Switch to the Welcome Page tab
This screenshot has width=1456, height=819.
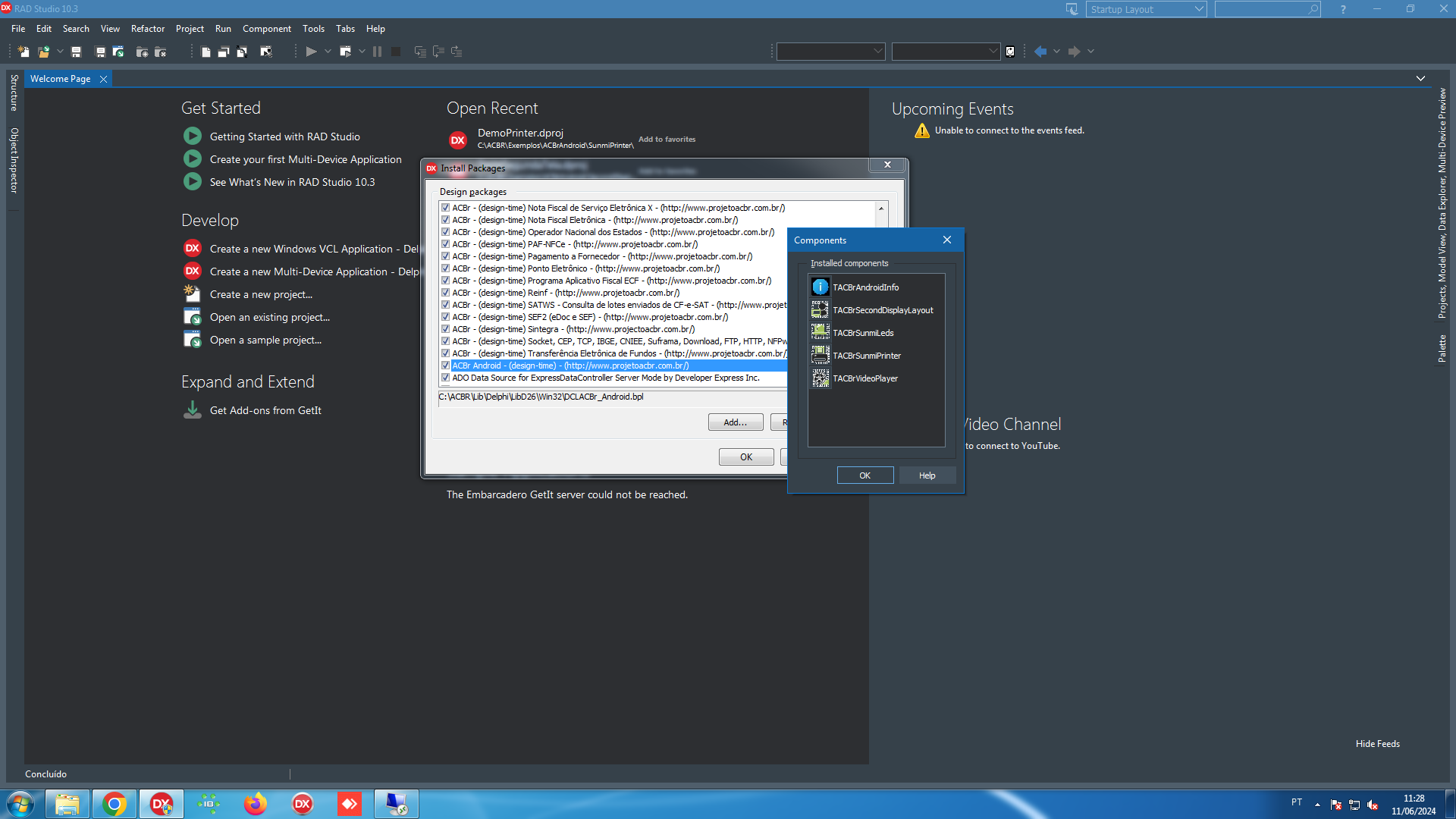61,79
